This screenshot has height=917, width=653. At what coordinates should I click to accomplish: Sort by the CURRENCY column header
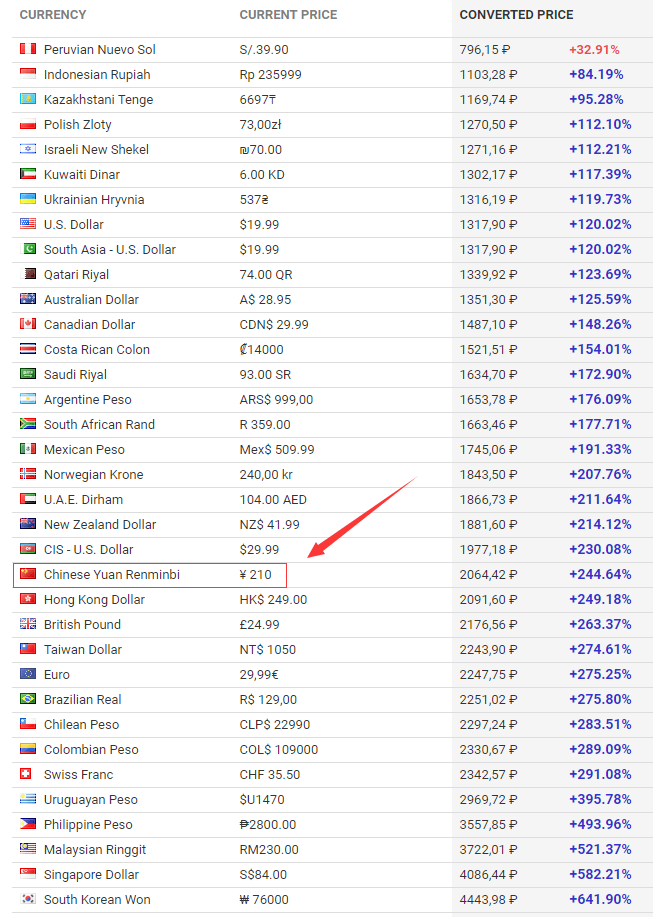53,15
